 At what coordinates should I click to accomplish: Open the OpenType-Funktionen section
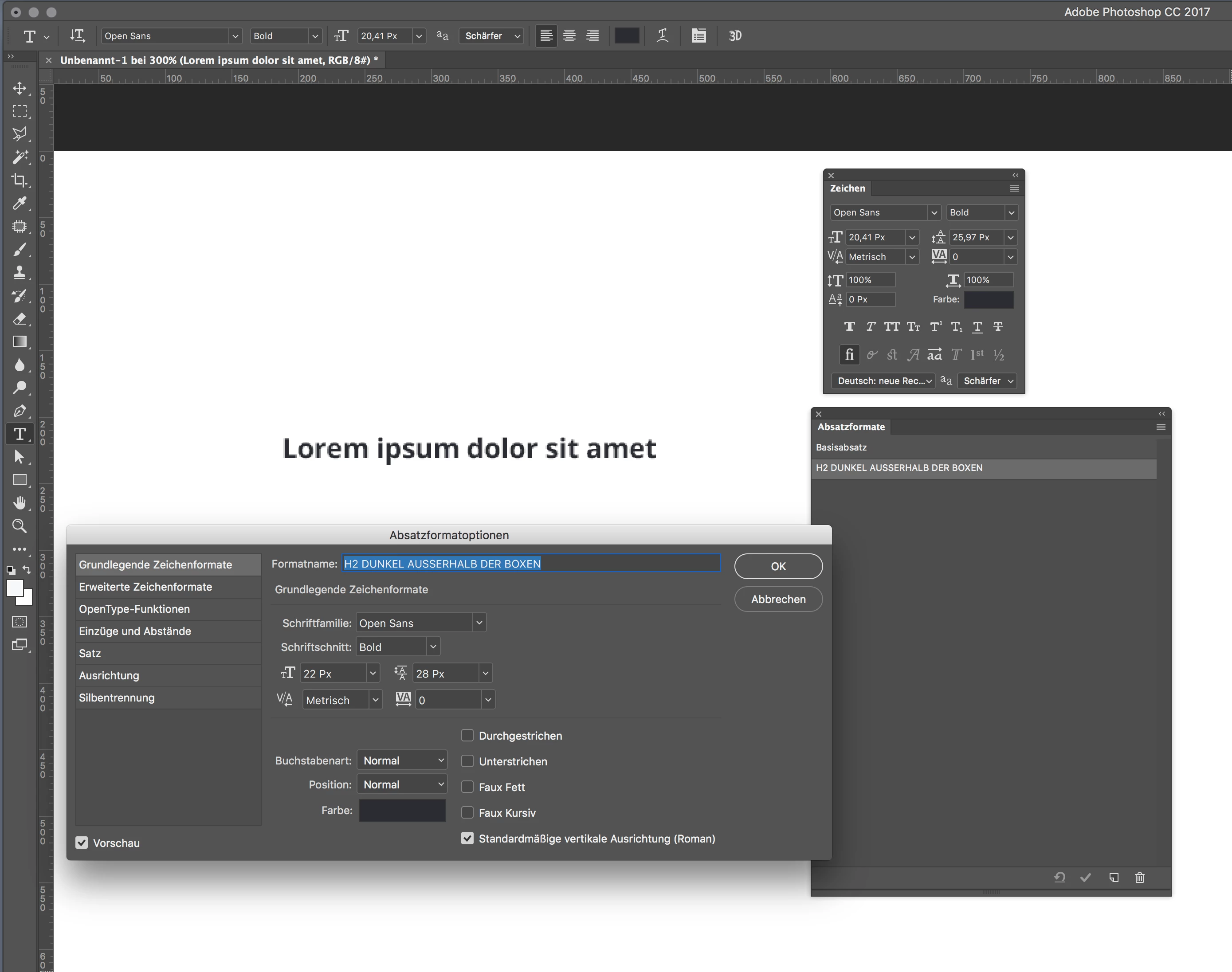[134, 609]
